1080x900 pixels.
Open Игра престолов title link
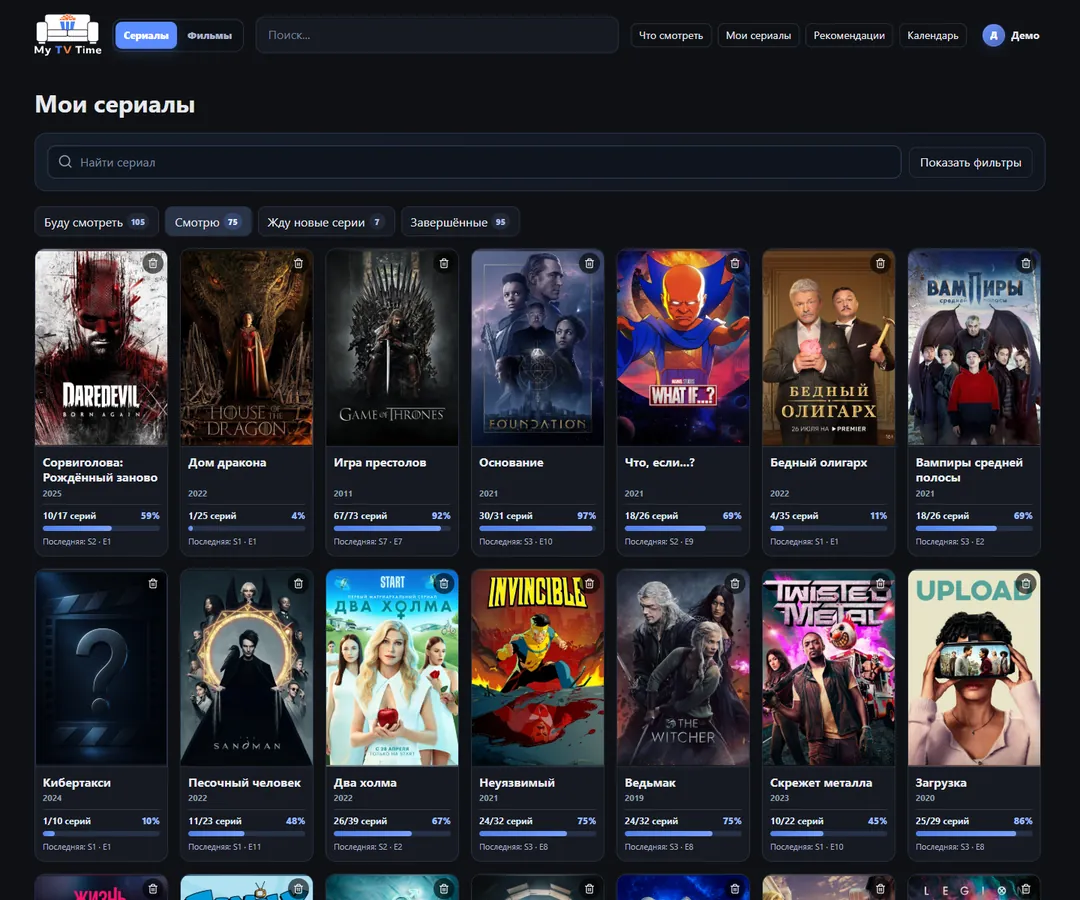click(x=380, y=463)
